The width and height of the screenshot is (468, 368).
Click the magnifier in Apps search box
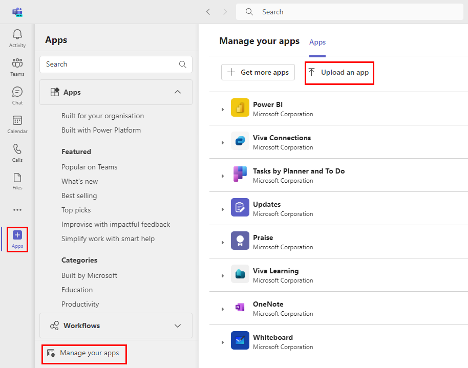pos(182,64)
